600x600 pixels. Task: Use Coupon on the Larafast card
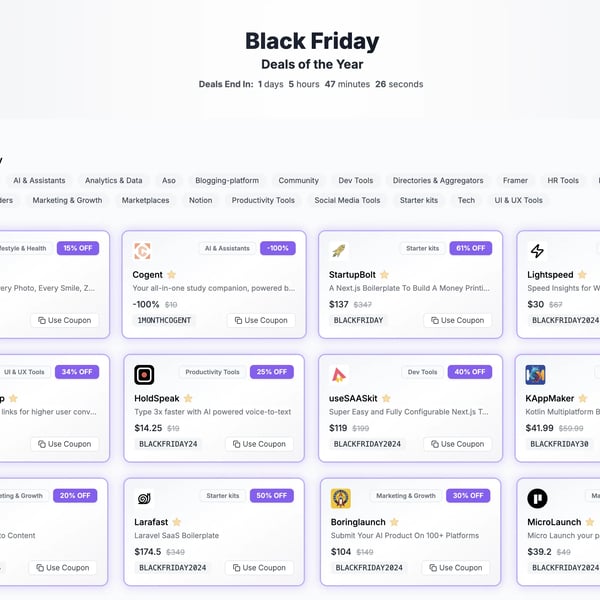[259, 567]
